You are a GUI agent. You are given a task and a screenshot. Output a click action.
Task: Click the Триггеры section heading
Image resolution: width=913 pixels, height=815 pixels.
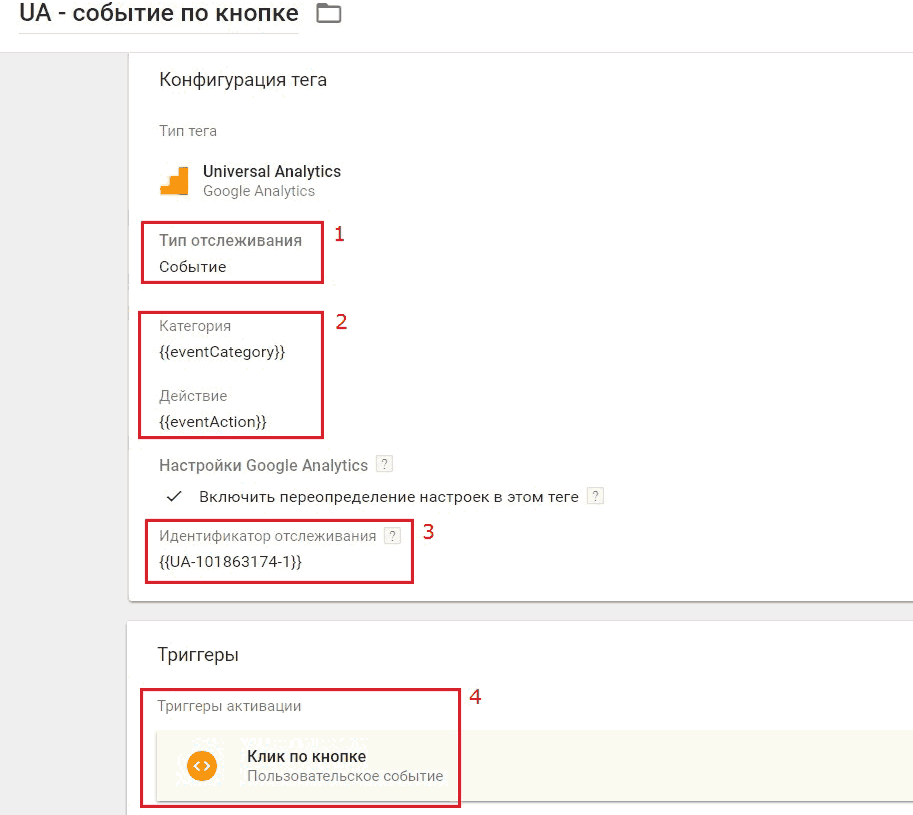(x=198, y=655)
